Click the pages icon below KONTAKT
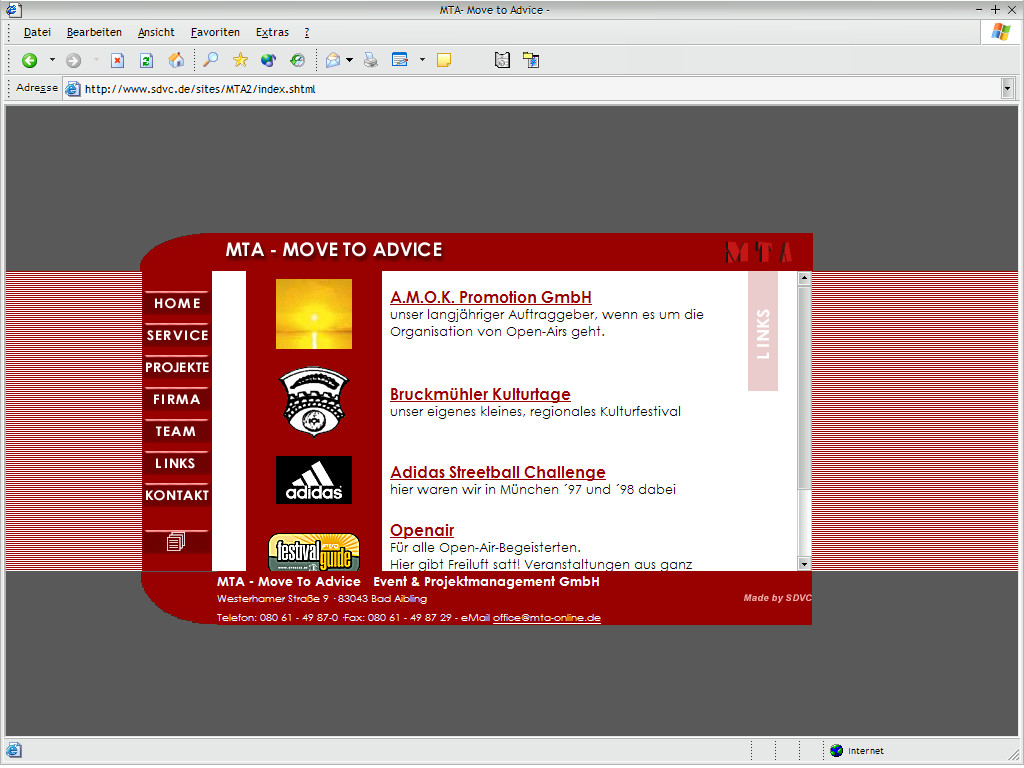This screenshot has height=768, width=1024. pyautogui.click(x=176, y=542)
